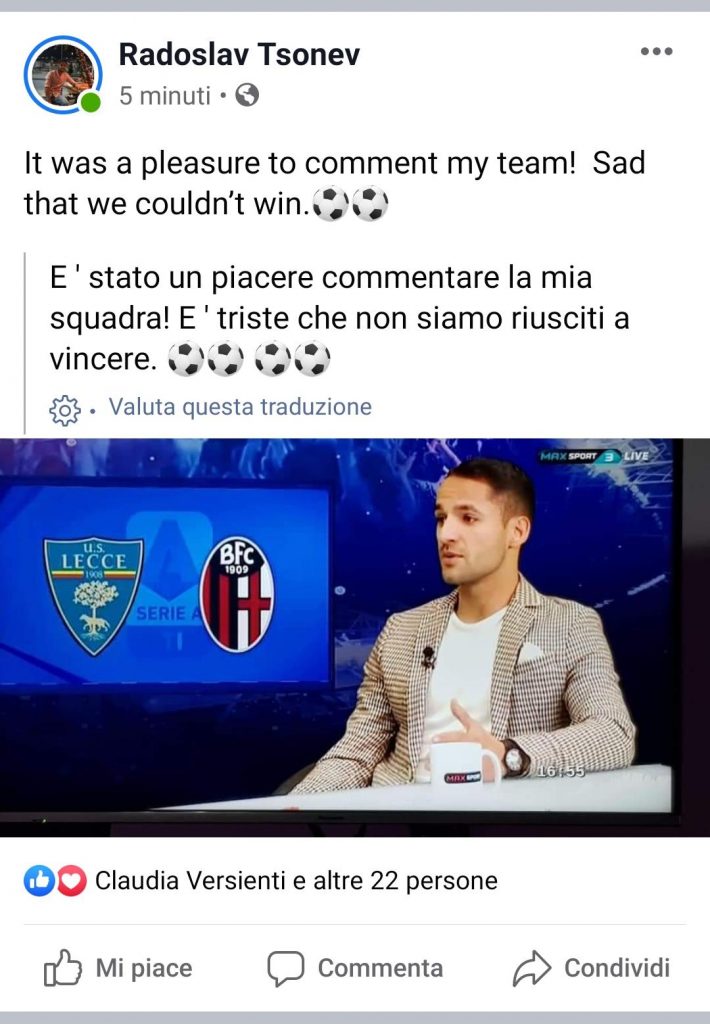Viewport: 710px width, 1024px height.
Task: View 'Claudia Versienti e altre 22 persone' reactions
Action: (x=296, y=881)
